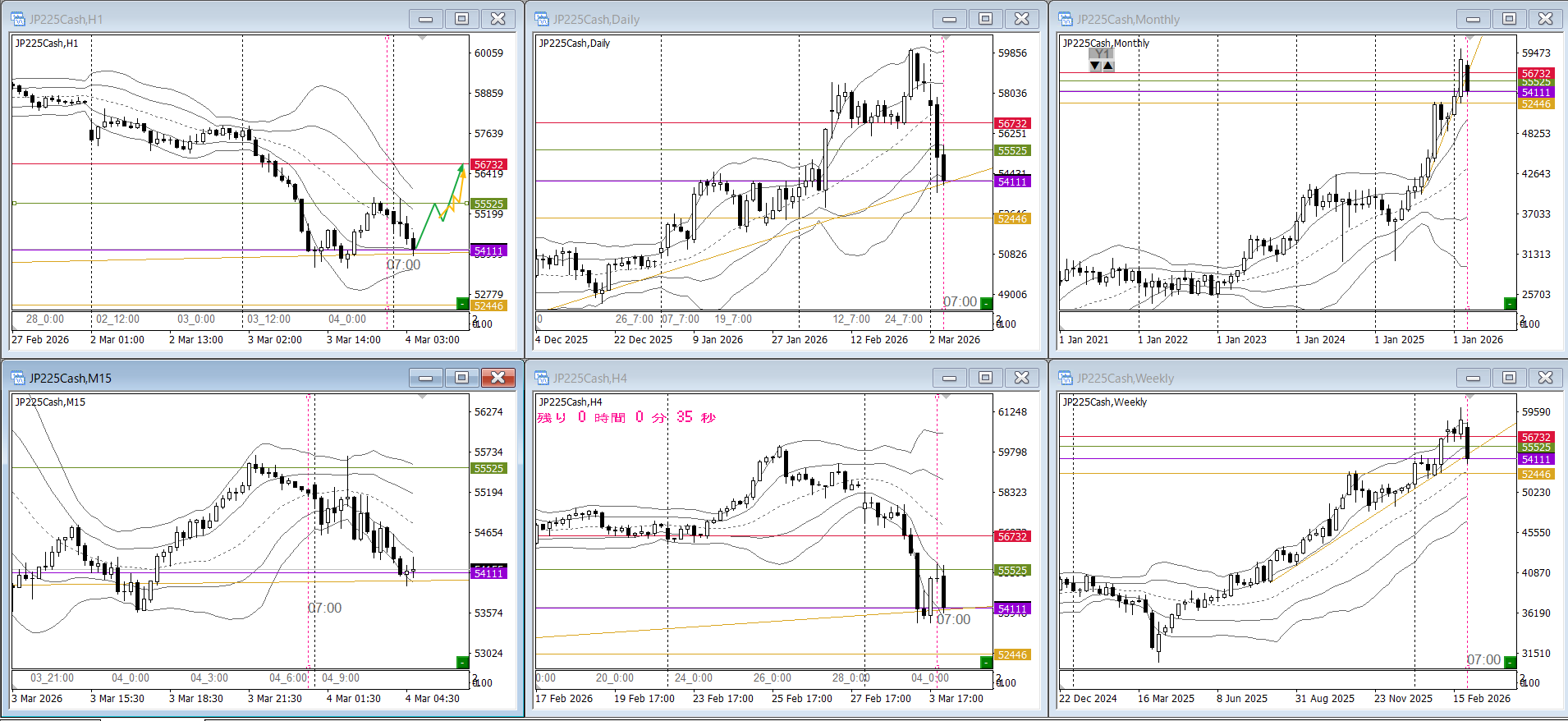Viewport: 1568px width, 721px height.
Task: Click the JP225Cash,Daily window chart icon
Action: click(x=542, y=19)
